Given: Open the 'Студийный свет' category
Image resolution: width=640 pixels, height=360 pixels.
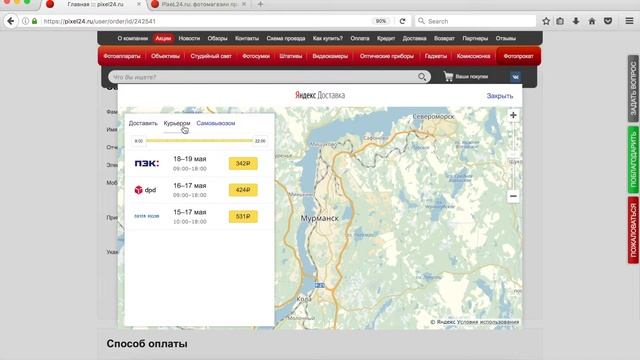Looking at the screenshot, I should pos(211,56).
